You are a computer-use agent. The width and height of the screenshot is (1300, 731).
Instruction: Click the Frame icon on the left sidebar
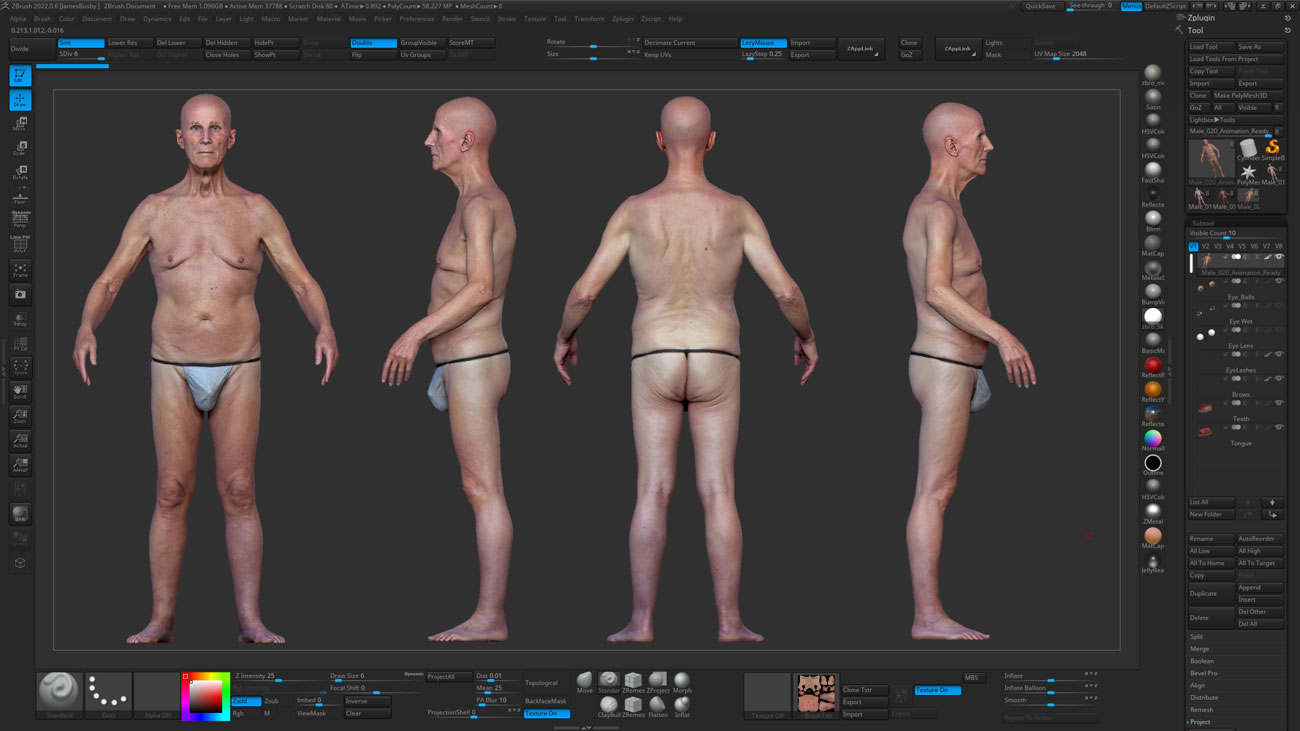[x=20, y=268]
